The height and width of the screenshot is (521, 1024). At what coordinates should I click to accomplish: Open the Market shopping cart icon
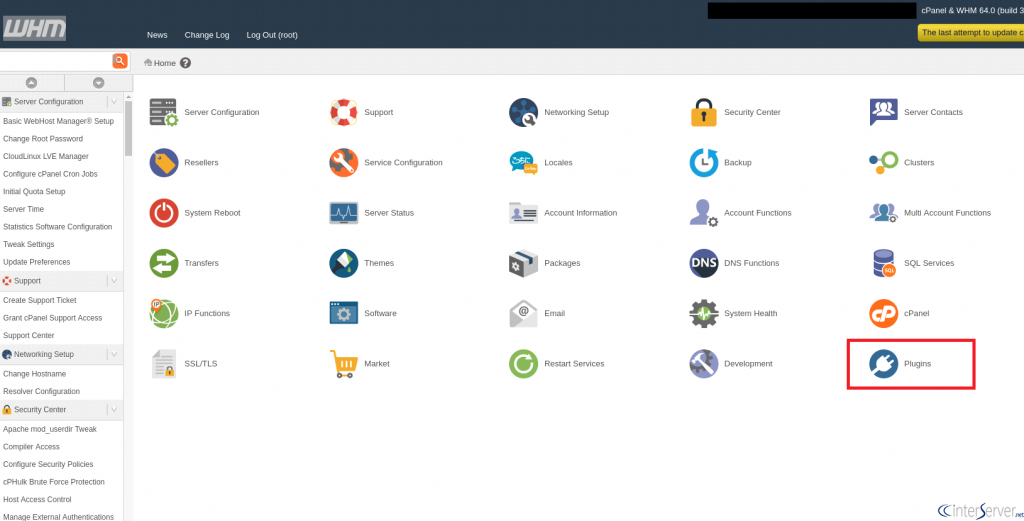coord(344,364)
